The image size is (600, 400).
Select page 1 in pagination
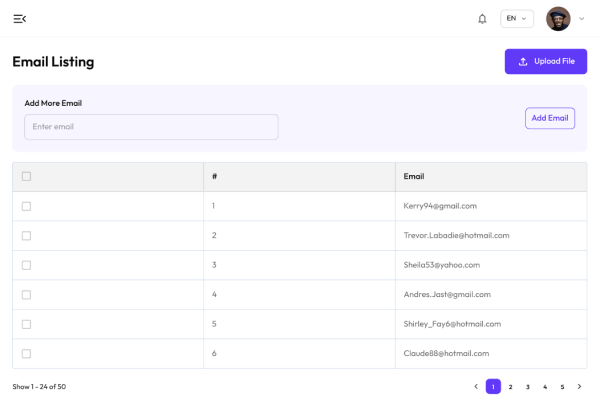coord(493,386)
